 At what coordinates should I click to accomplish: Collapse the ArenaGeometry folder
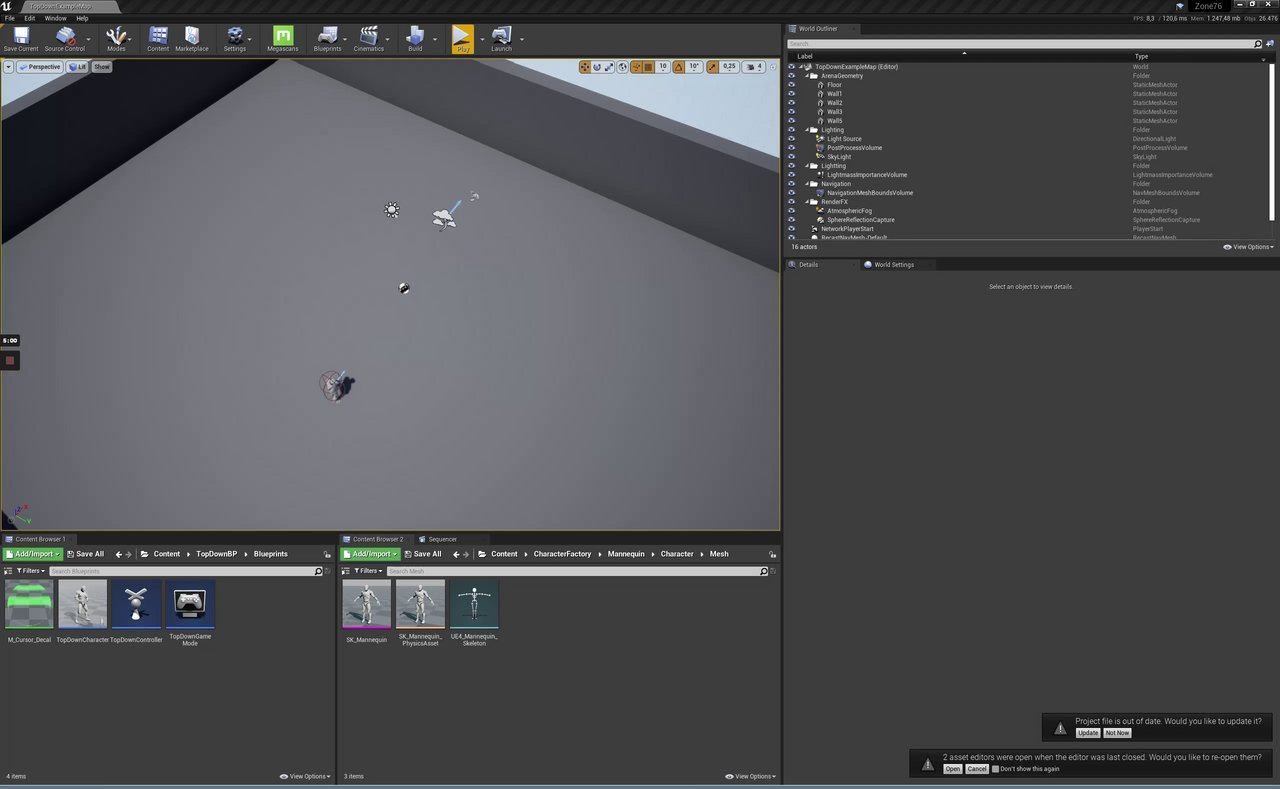tap(808, 76)
